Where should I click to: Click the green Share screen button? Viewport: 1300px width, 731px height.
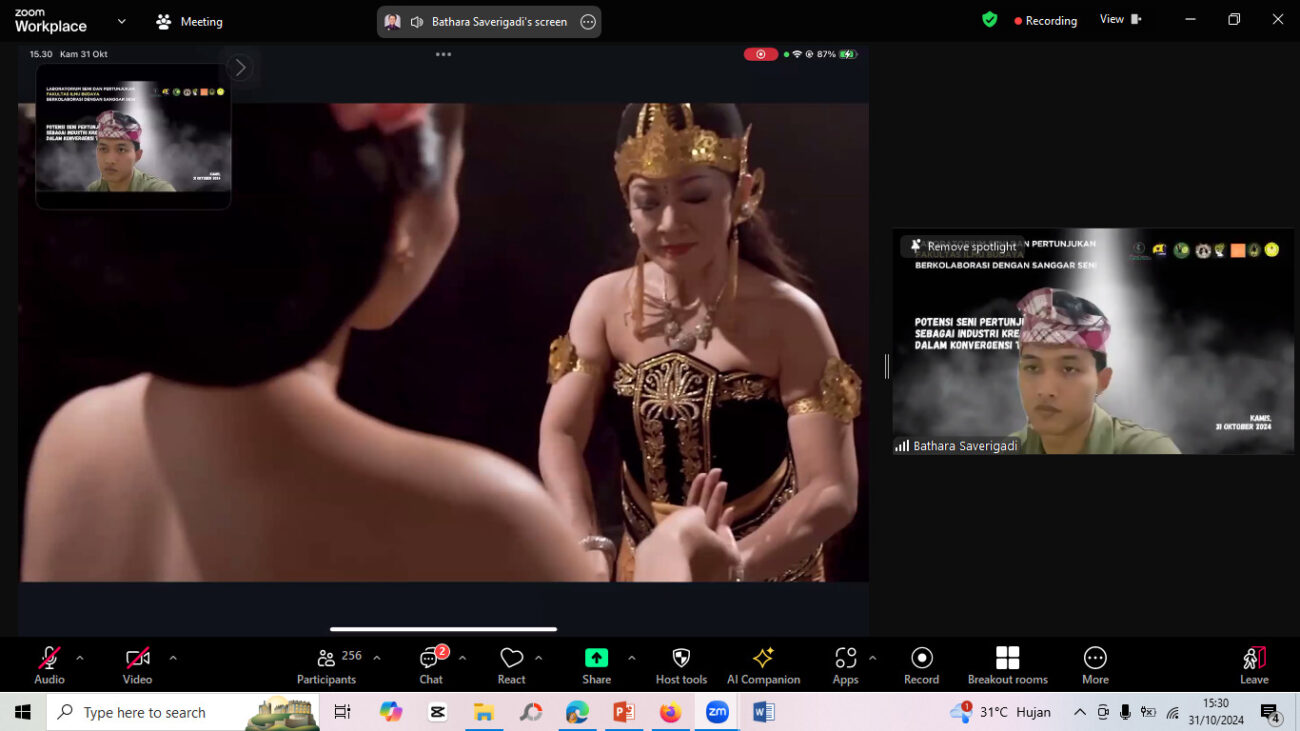tap(596, 658)
